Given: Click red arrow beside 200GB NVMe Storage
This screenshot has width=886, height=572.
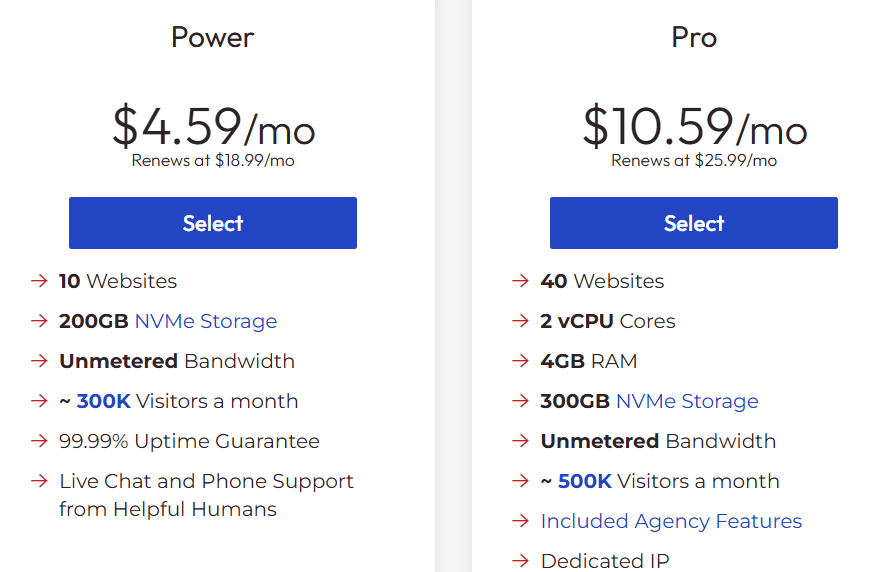Looking at the screenshot, I should [39, 321].
